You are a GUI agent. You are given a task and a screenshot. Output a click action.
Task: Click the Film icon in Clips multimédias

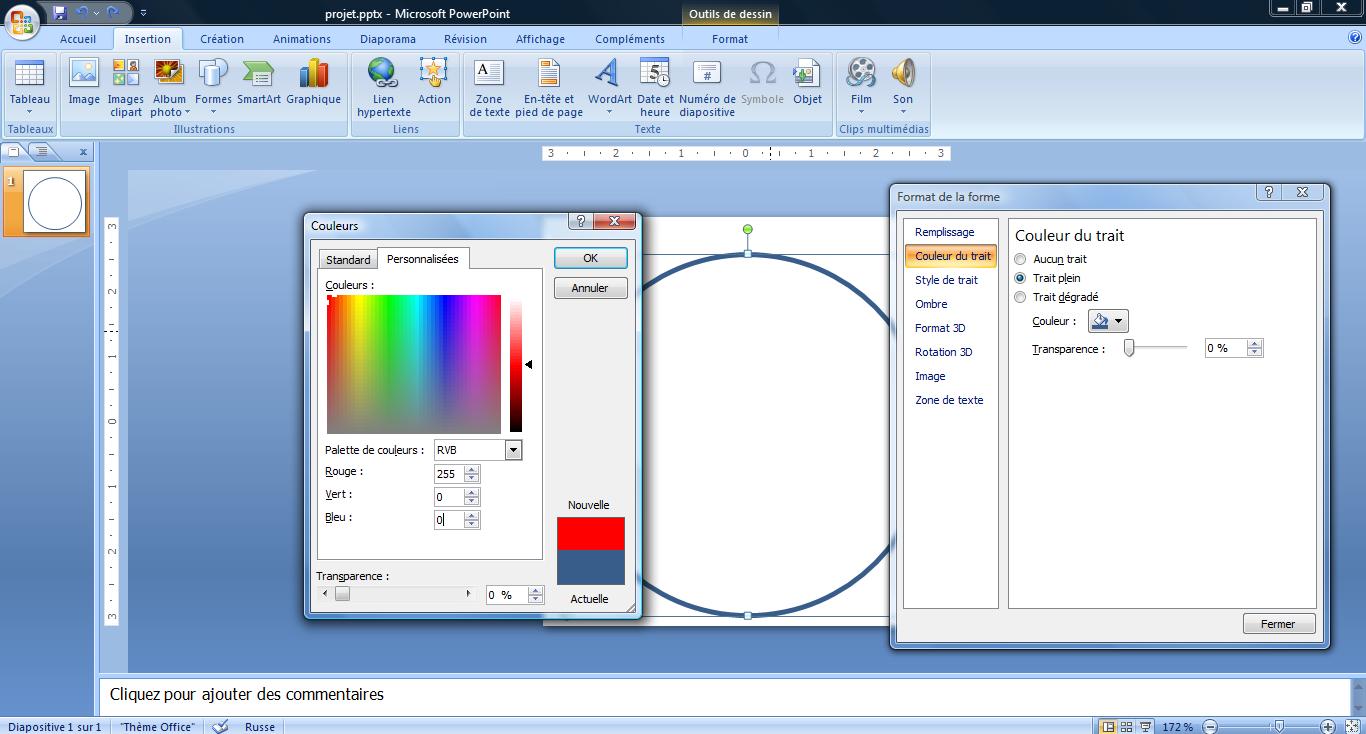pos(861,75)
